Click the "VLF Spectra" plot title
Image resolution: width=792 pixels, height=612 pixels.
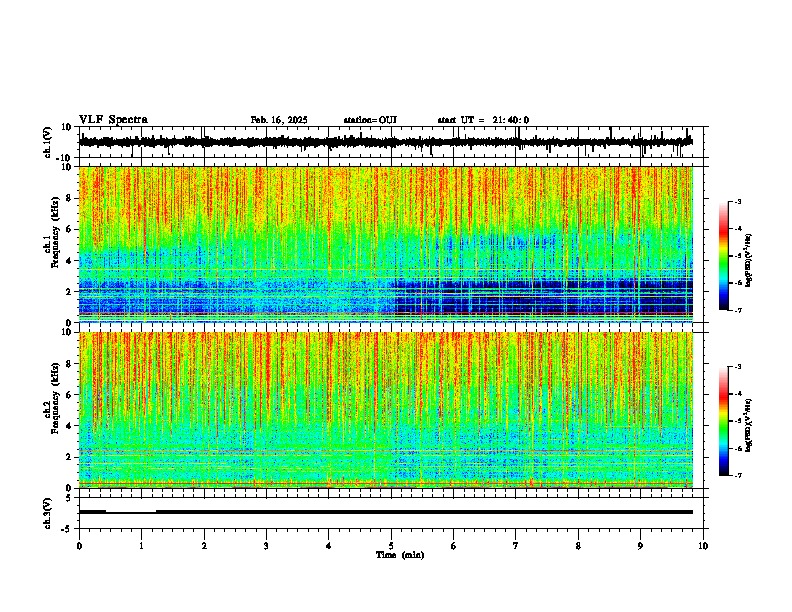[x=113, y=120]
